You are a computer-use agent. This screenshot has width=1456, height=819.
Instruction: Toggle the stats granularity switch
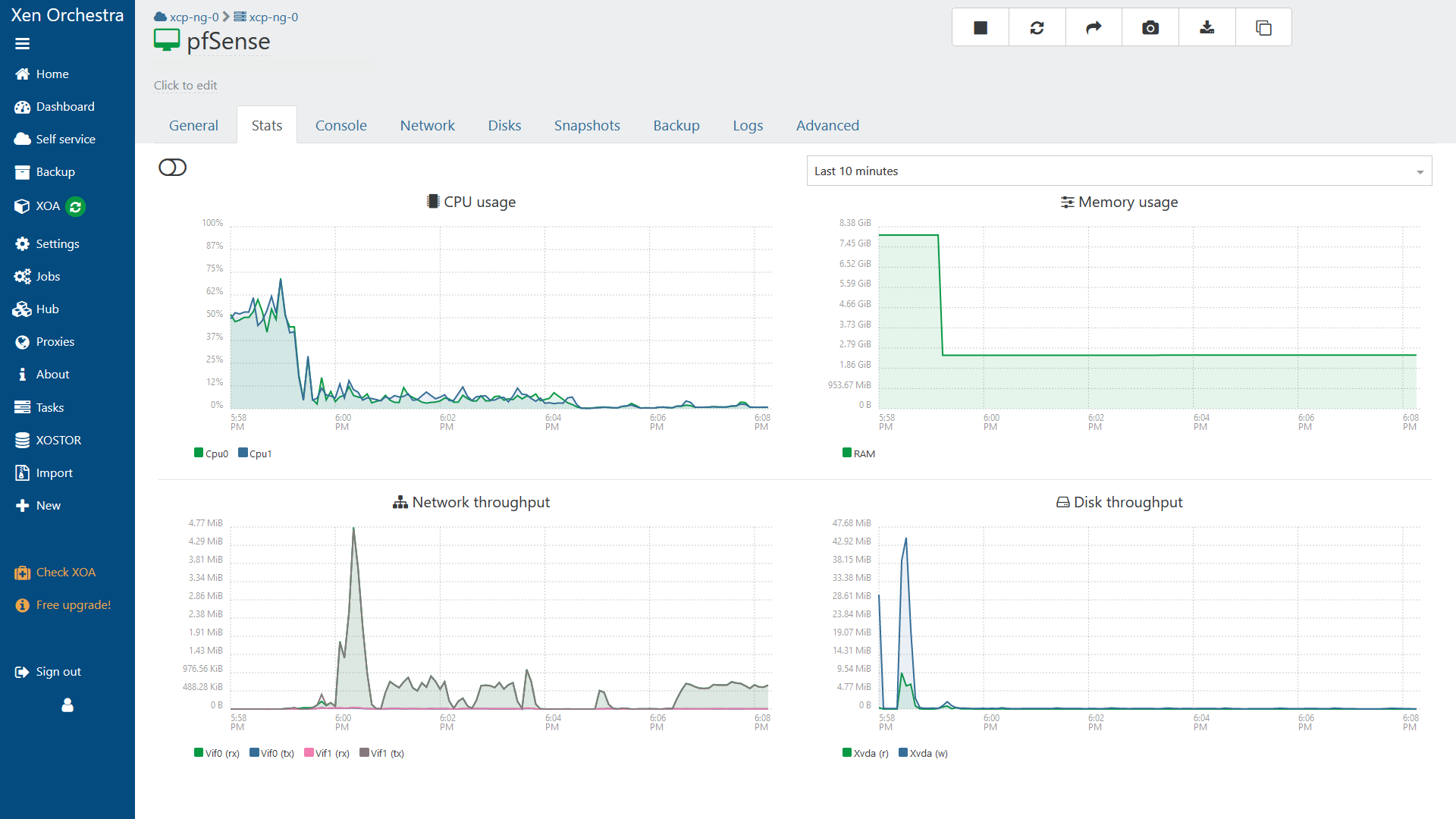point(172,168)
